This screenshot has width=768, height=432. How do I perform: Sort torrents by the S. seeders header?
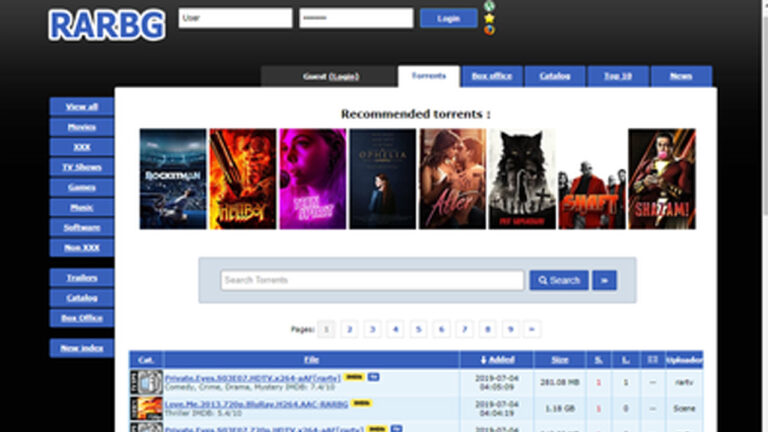click(599, 360)
